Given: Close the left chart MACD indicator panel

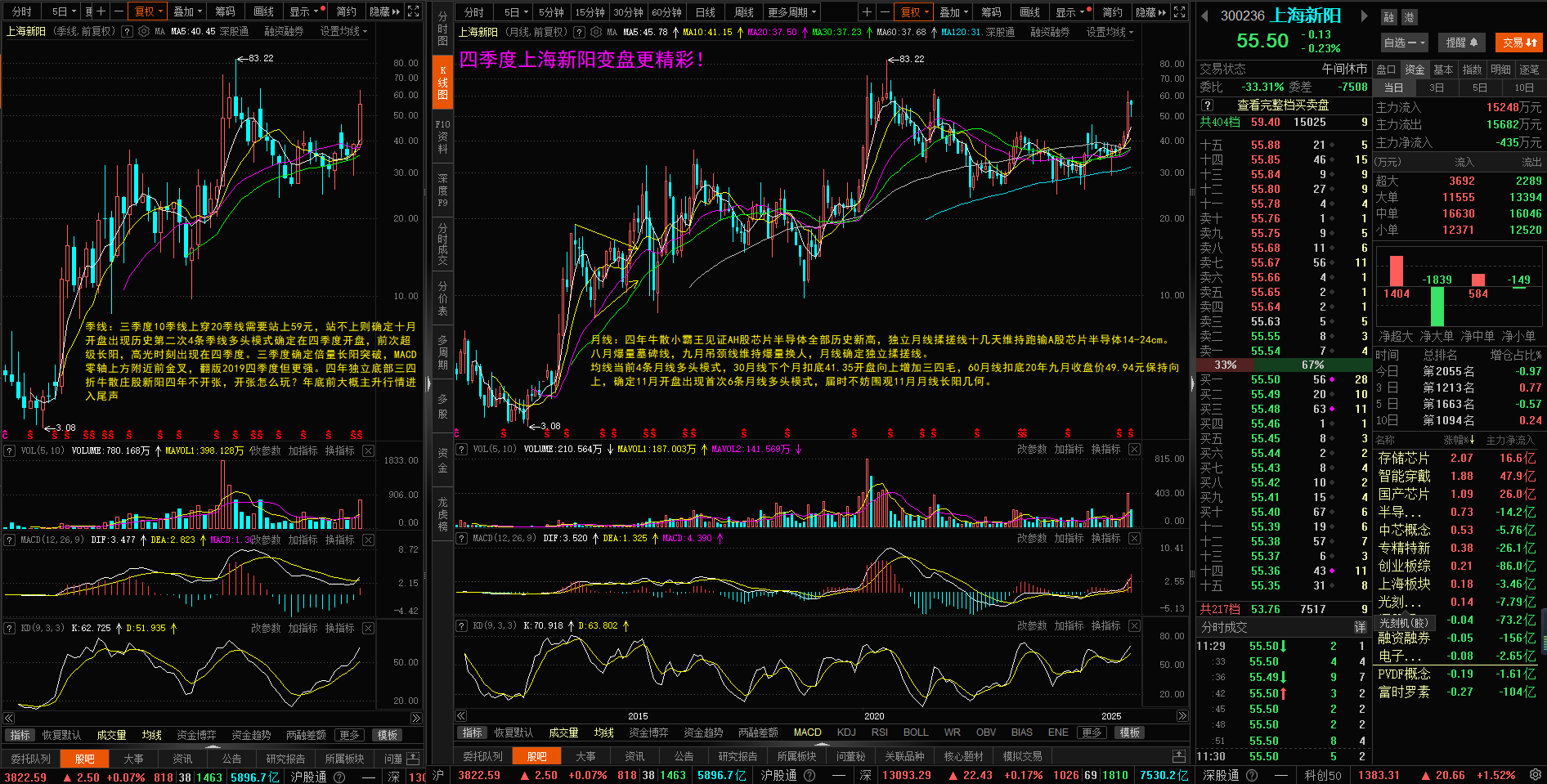Looking at the screenshot, I should (x=369, y=540).
